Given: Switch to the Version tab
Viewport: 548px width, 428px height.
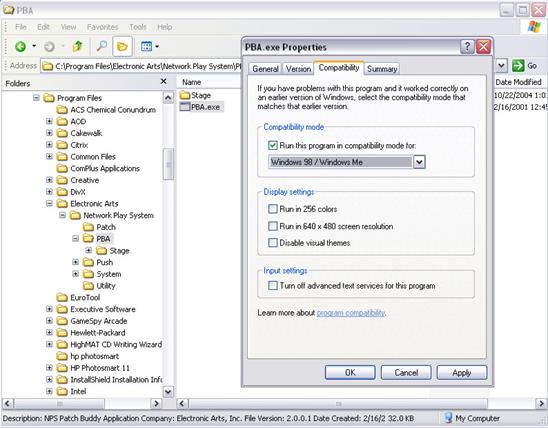Looking at the screenshot, I should tap(298, 69).
